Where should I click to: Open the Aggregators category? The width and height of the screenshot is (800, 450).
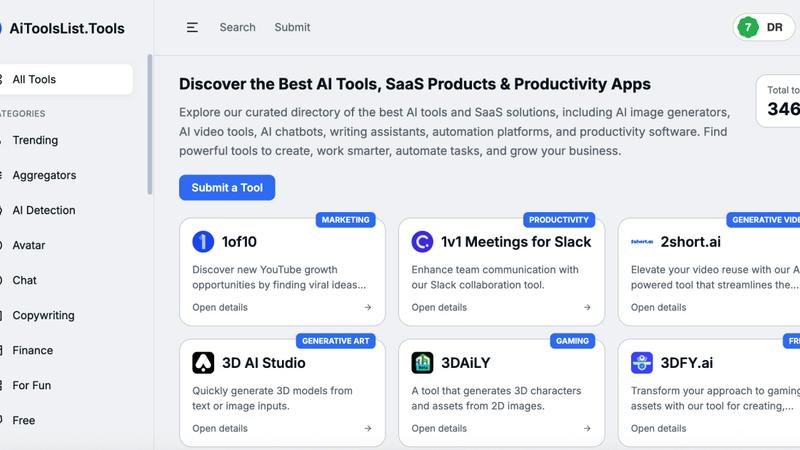click(x=44, y=176)
